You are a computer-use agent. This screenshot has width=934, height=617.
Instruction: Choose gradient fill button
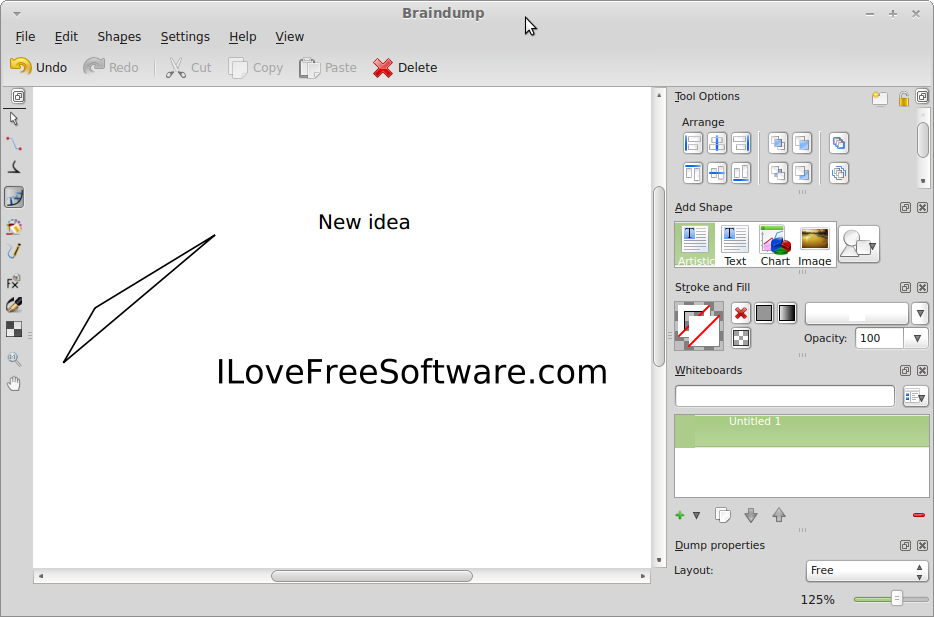tap(787, 313)
